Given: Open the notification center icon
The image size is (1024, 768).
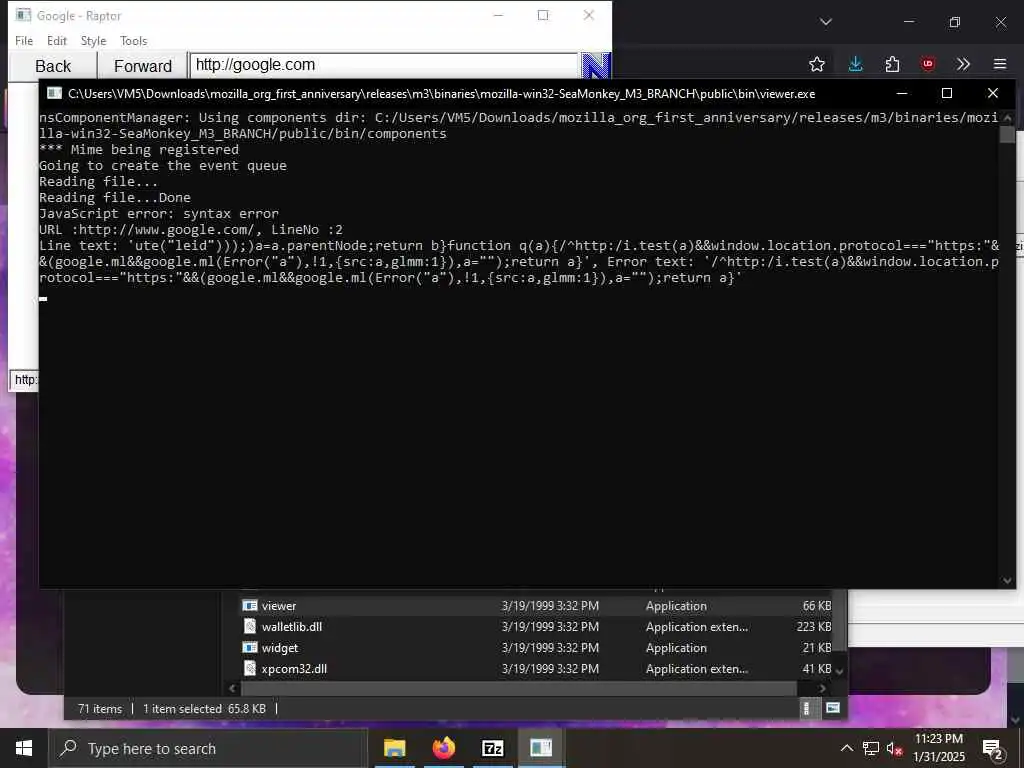Looking at the screenshot, I should 993,748.
